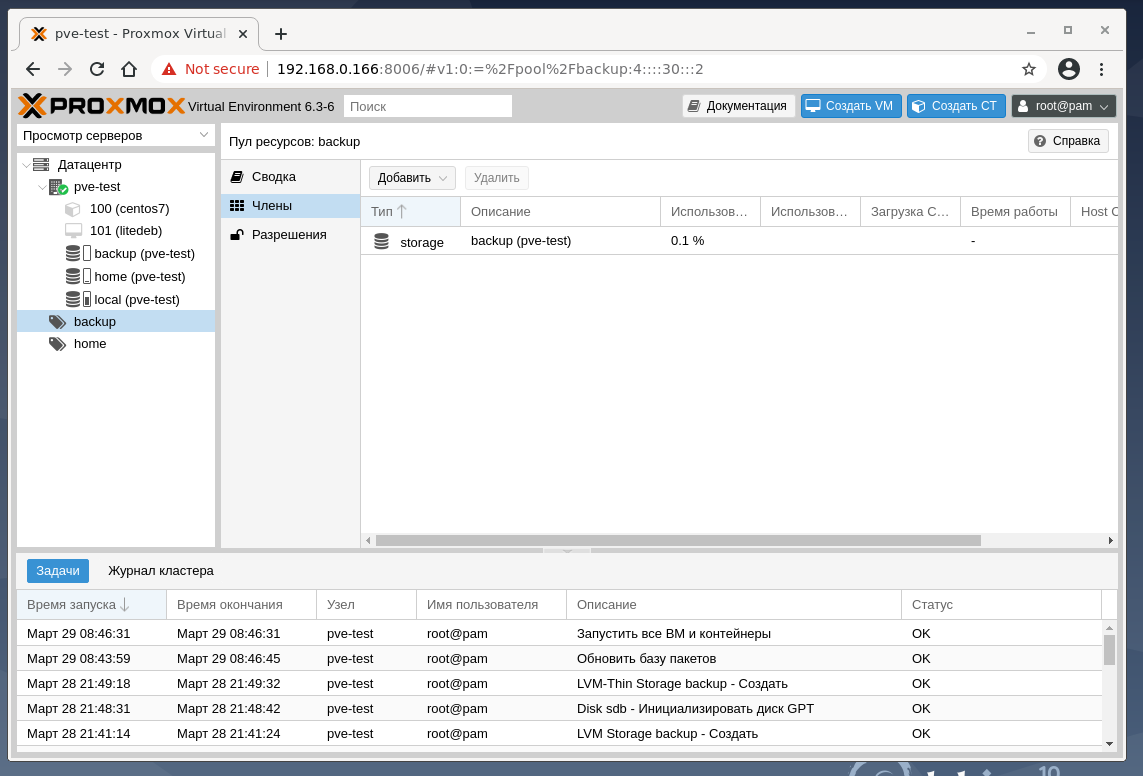The image size is (1143, 776).
Task: Click the Proxmox logo in header
Action: click(101, 106)
